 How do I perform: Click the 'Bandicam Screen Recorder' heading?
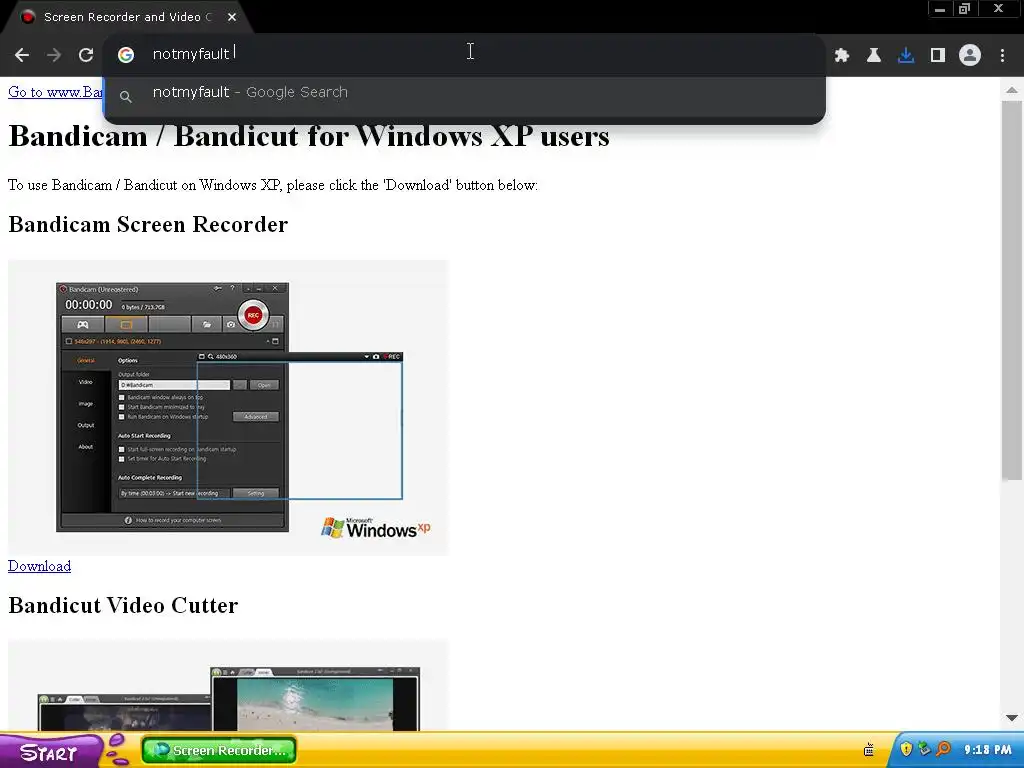(148, 225)
